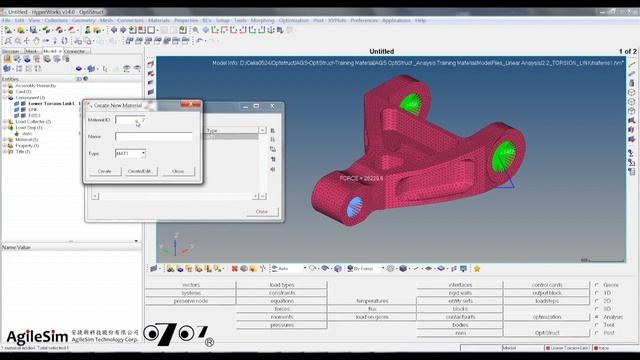Click the sdstc loadstep tree item
The image size is (640, 360).
coord(27,133)
